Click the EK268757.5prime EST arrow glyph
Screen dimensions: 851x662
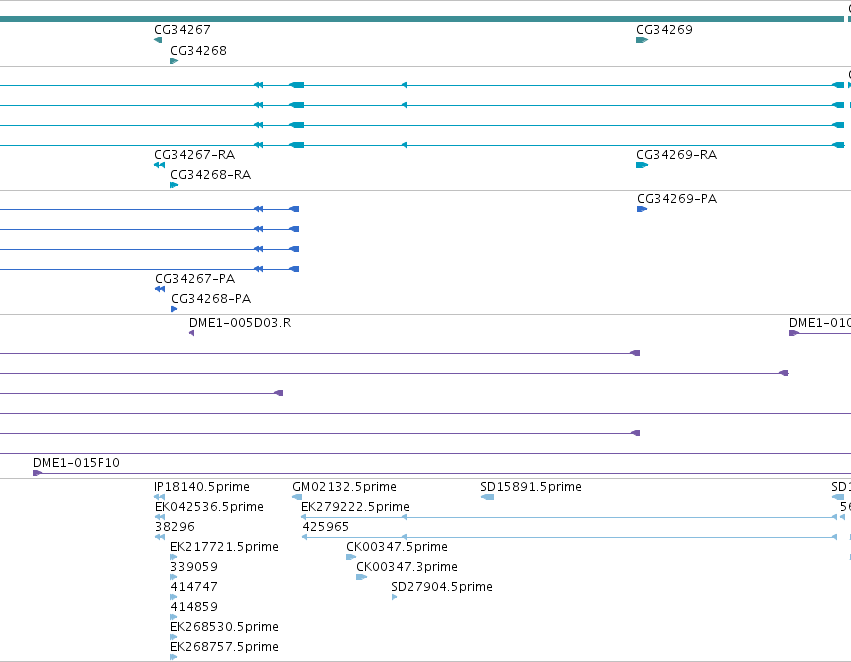pos(174,657)
